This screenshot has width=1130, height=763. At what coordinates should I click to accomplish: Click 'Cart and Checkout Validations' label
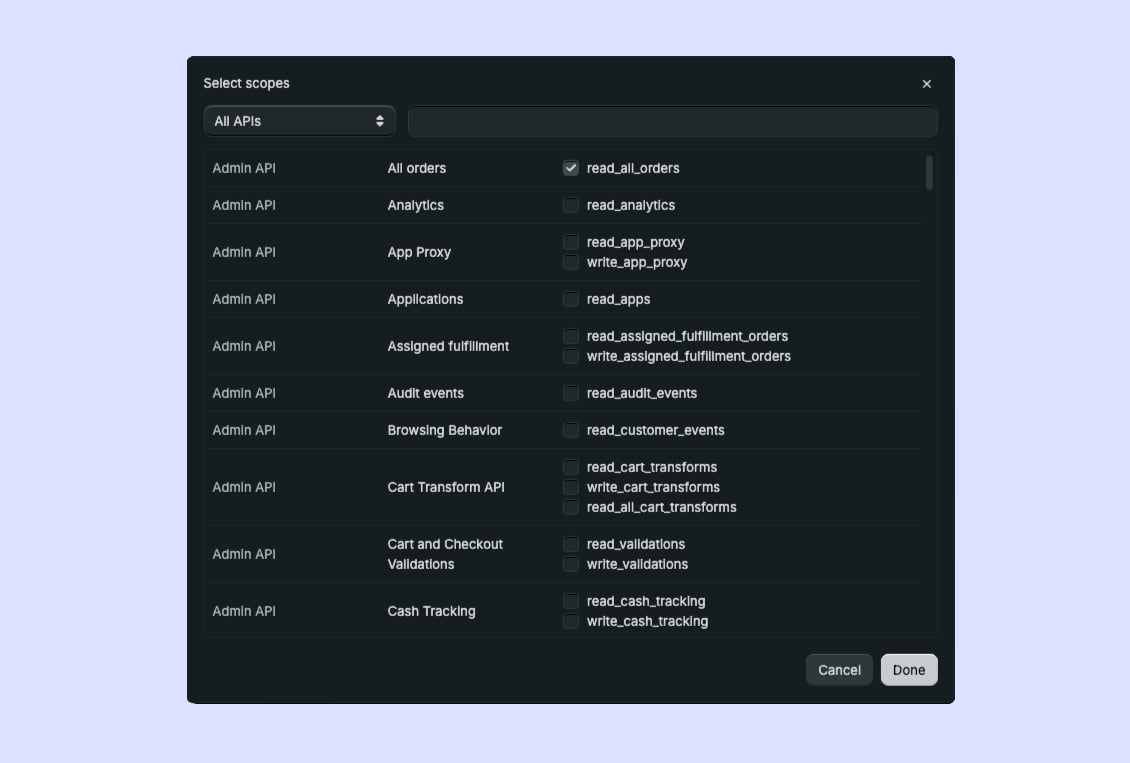click(445, 555)
